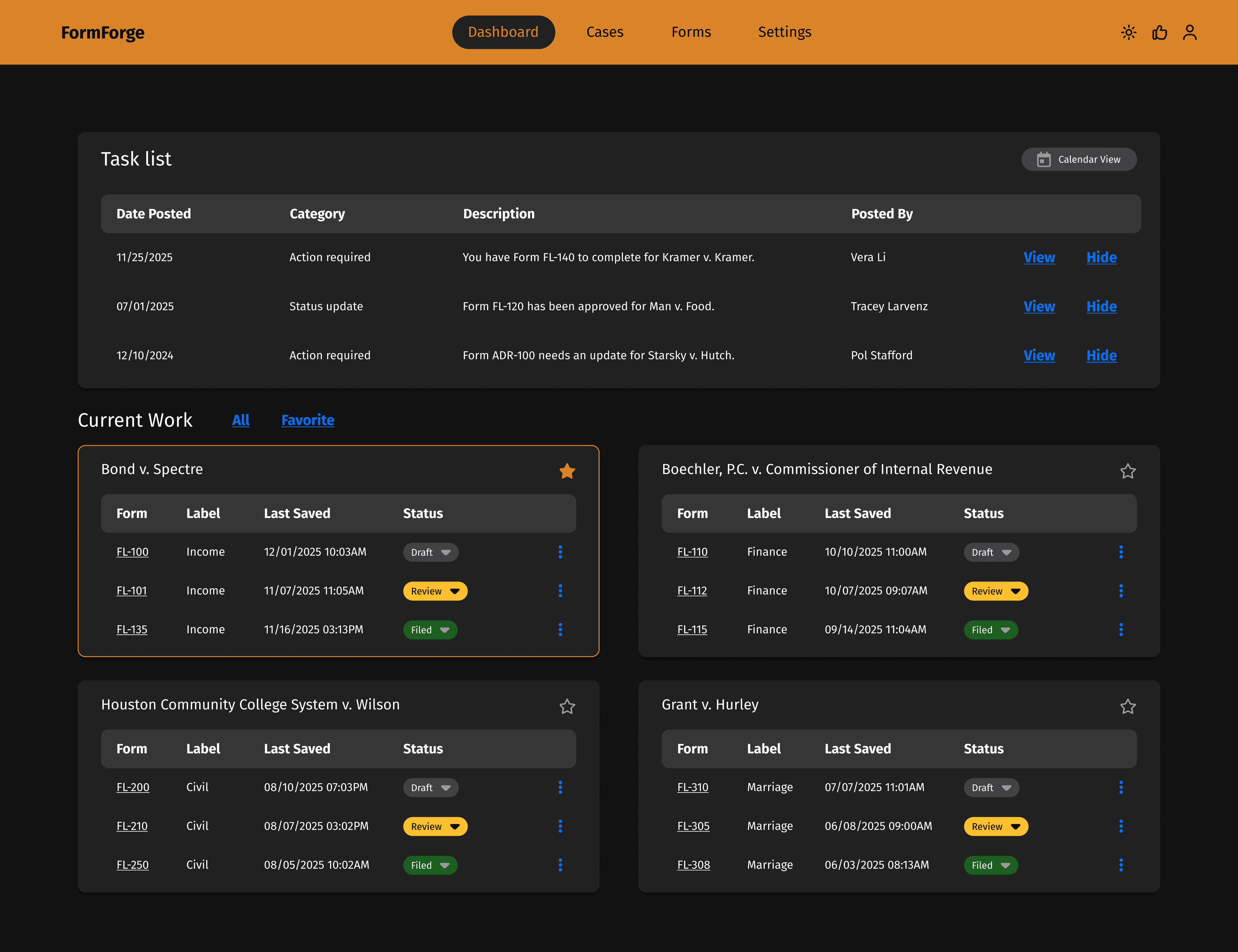Open Filed status dropdown for FL-308

990,865
